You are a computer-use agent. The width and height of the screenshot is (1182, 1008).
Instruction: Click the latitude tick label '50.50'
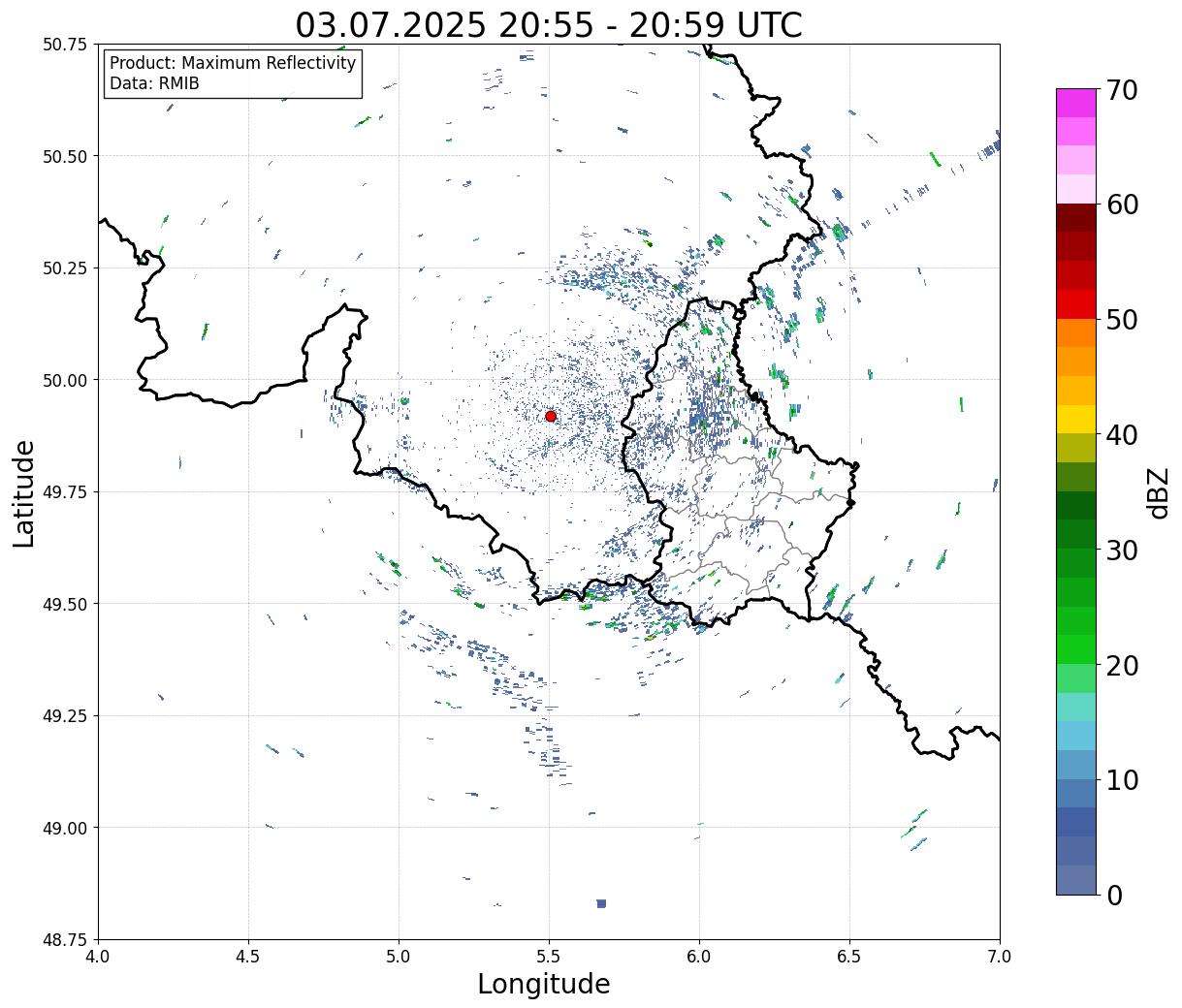pos(65,156)
